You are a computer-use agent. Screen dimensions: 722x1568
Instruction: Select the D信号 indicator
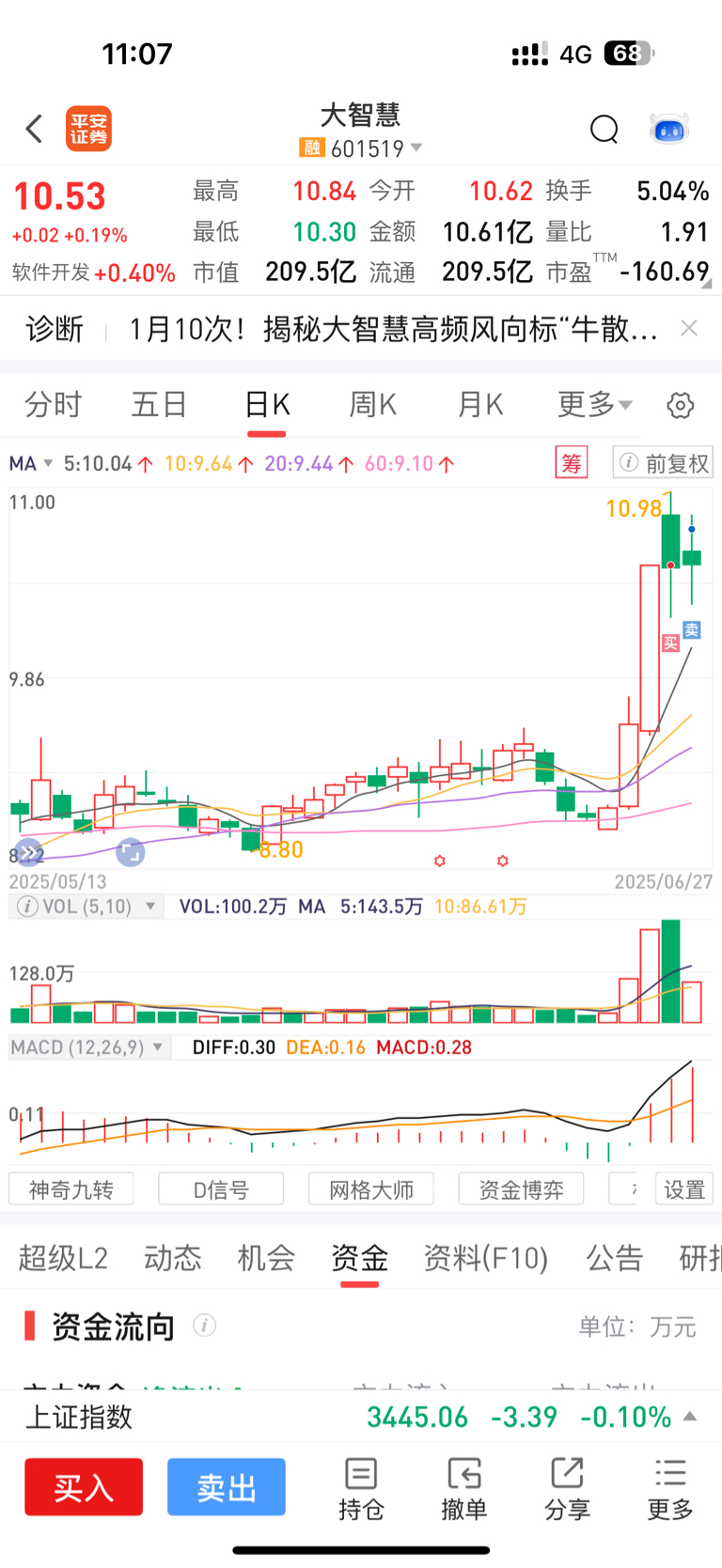pos(221,1189)
